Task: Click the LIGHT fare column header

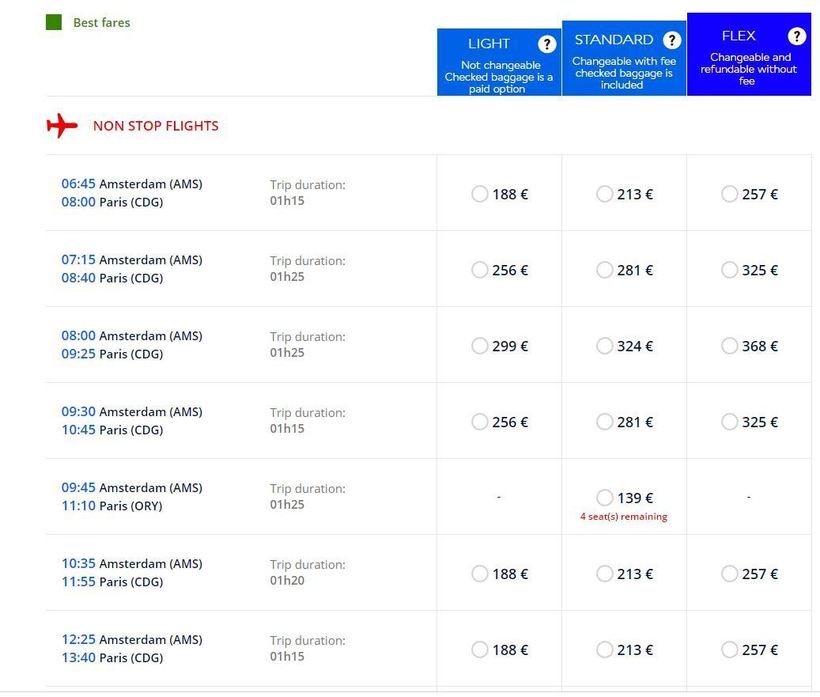Action: tap(488, 44)
